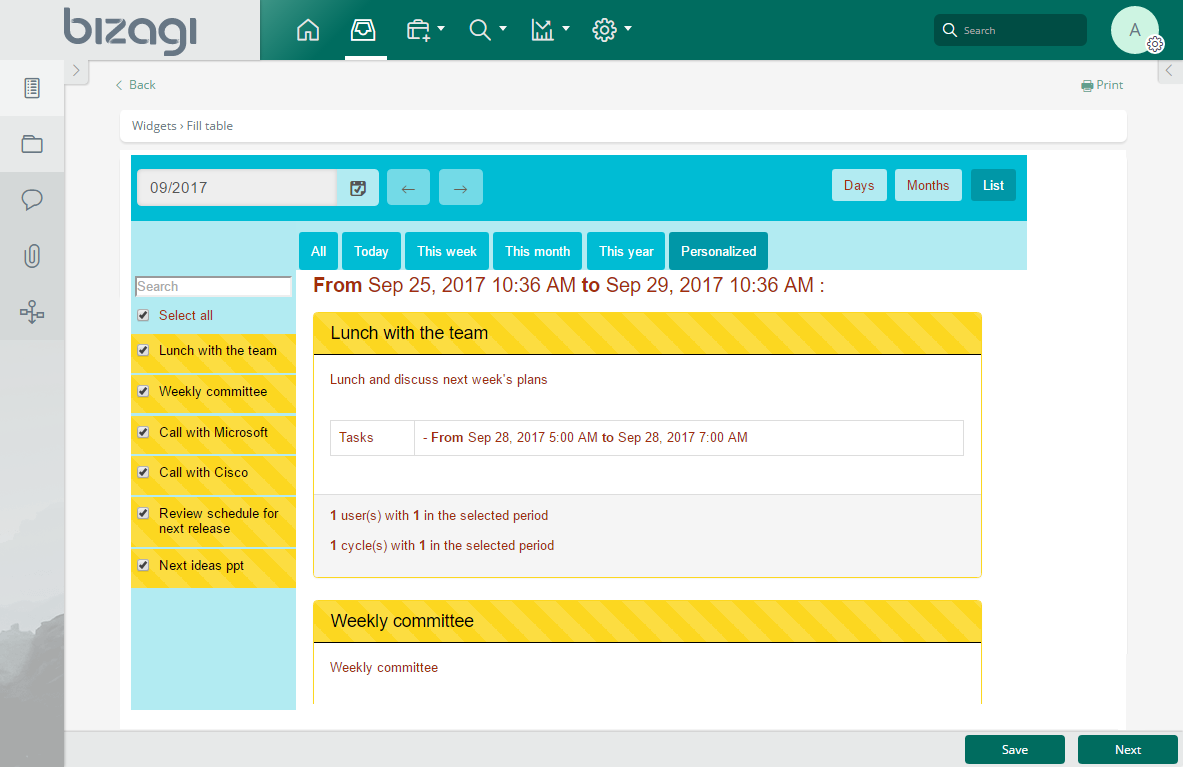Uncheck the Select all checkbox
Viewport: 1183px width, 767px height.
(x=143, y=316)
